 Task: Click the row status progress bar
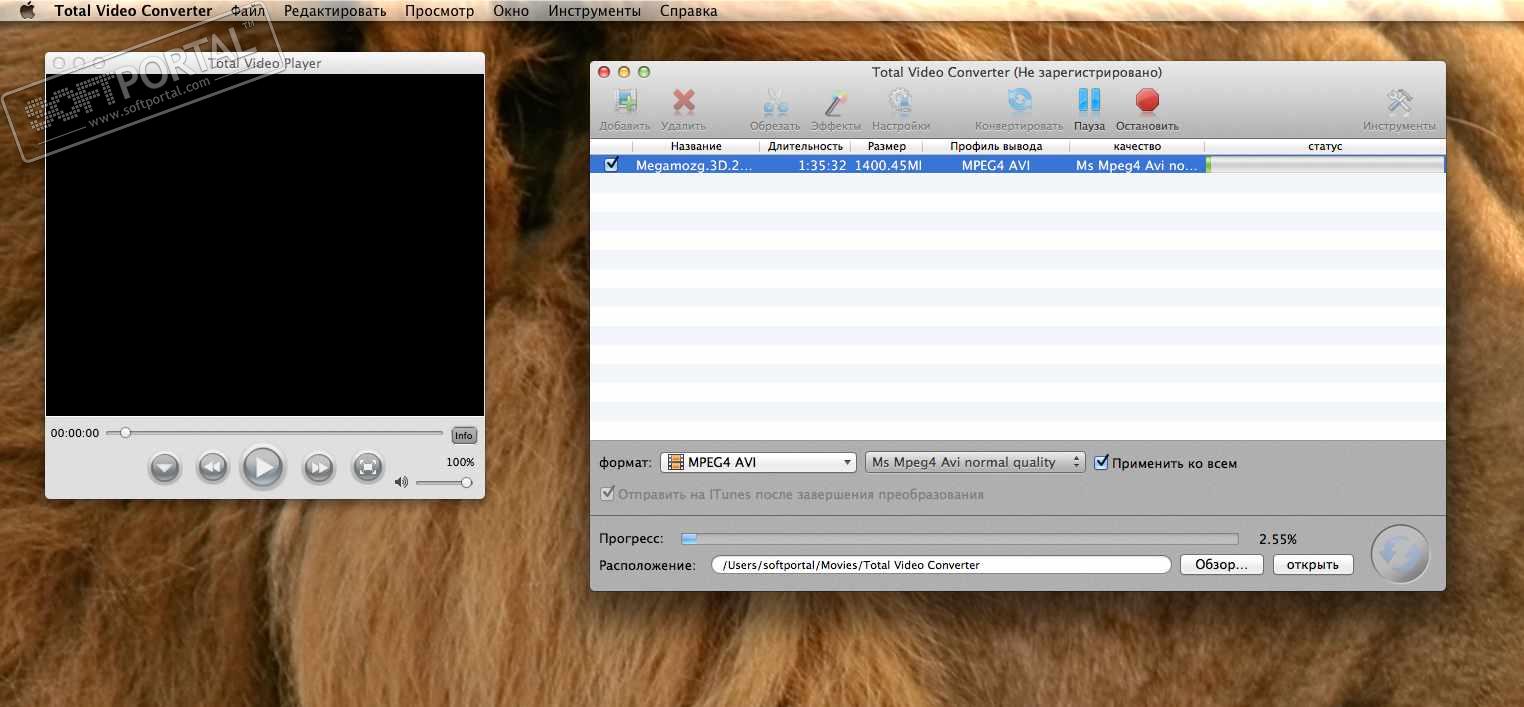pyautogui.click(x=1325, y=165)
